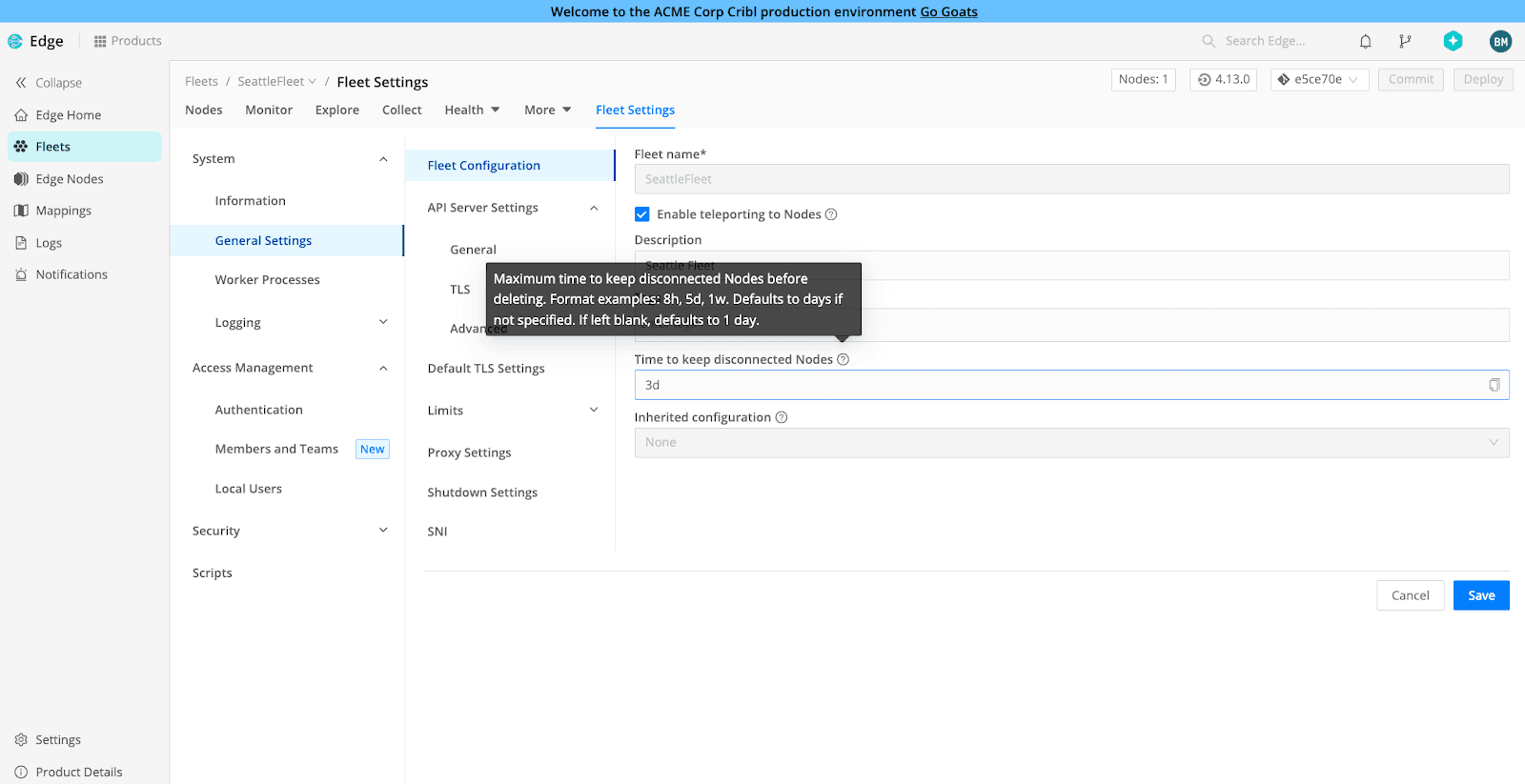Viewport: 1525px width, 784px height.
Task: Click the Save button
Action: (x=1480, y=595)
